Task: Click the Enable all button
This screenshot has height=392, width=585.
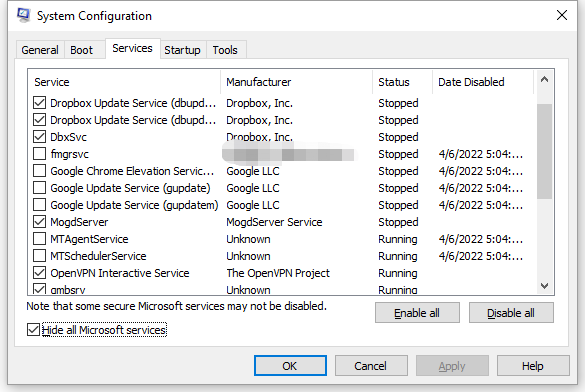Action: pyautogui.click(x=417, y=313)
